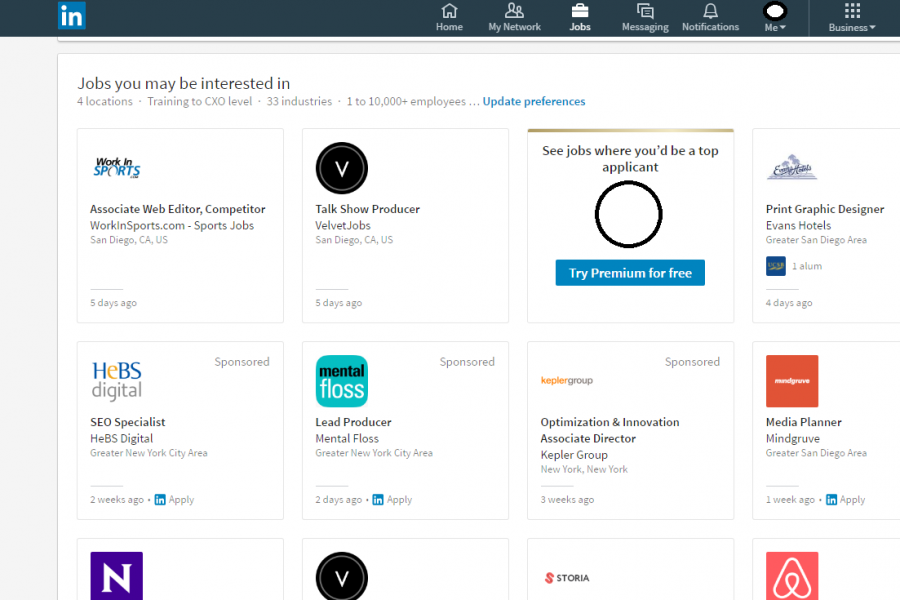The image size is (900, 600).
Task: Click the Sponsored label on Mental Floss card
Action: pyautogui.click(x=467, y=362)
